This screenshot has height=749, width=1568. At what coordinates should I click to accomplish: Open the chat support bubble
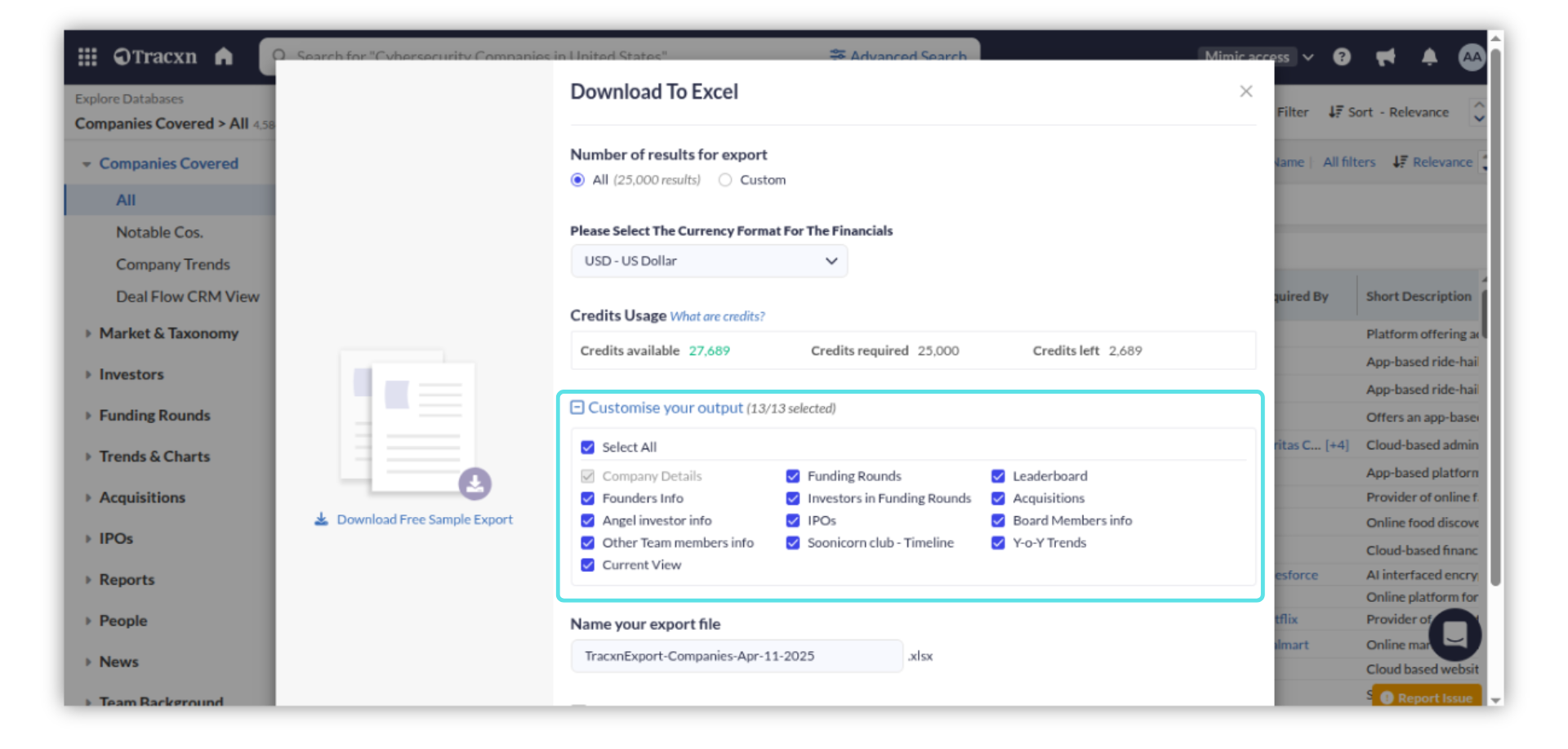tap(1454, 634)
